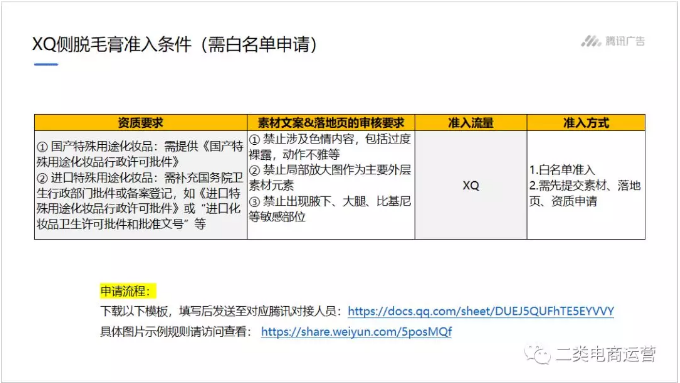Click the highlighted 申请流程 label
This screenshot has width=680, height=383.
click(x=128, y=291)
